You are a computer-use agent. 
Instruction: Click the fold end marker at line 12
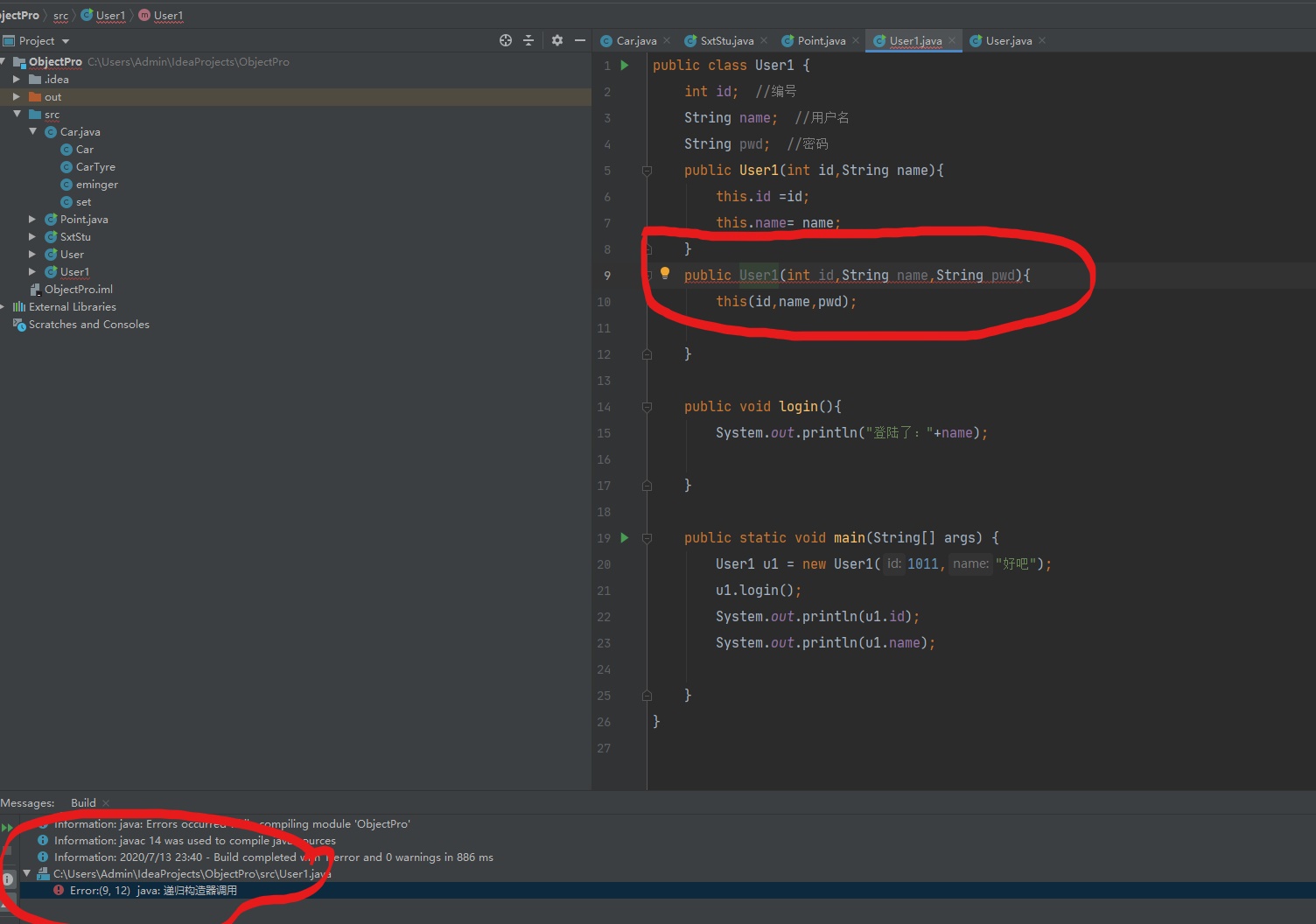(647, 354)
